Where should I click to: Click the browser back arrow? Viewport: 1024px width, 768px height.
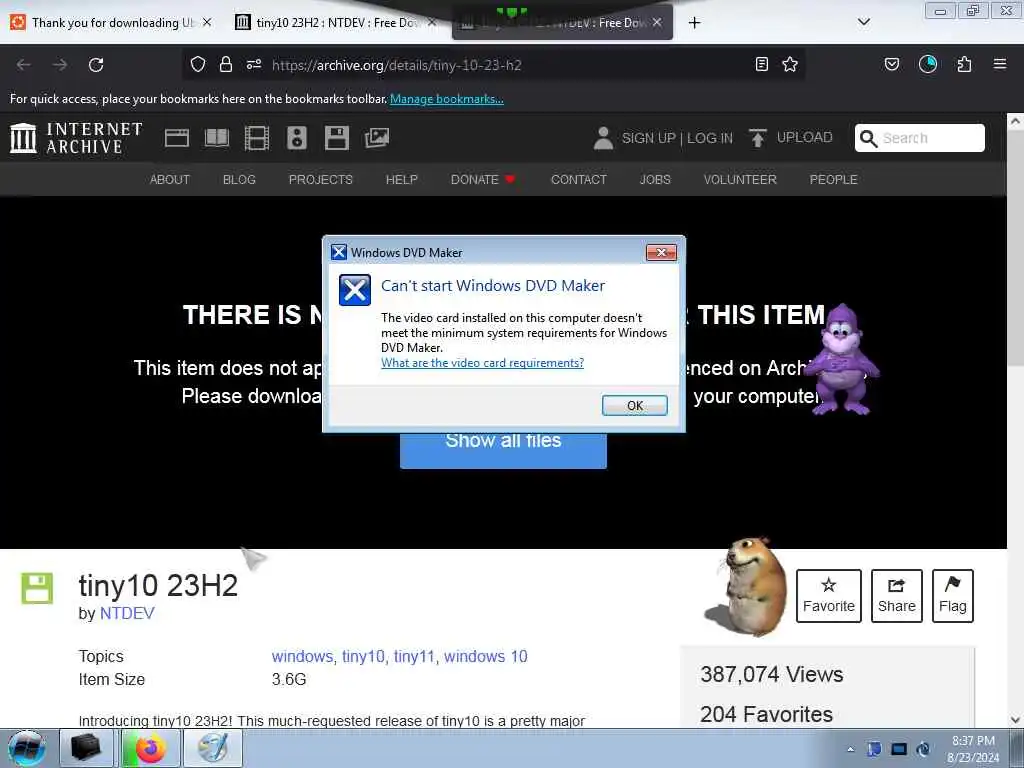(24, 65)
